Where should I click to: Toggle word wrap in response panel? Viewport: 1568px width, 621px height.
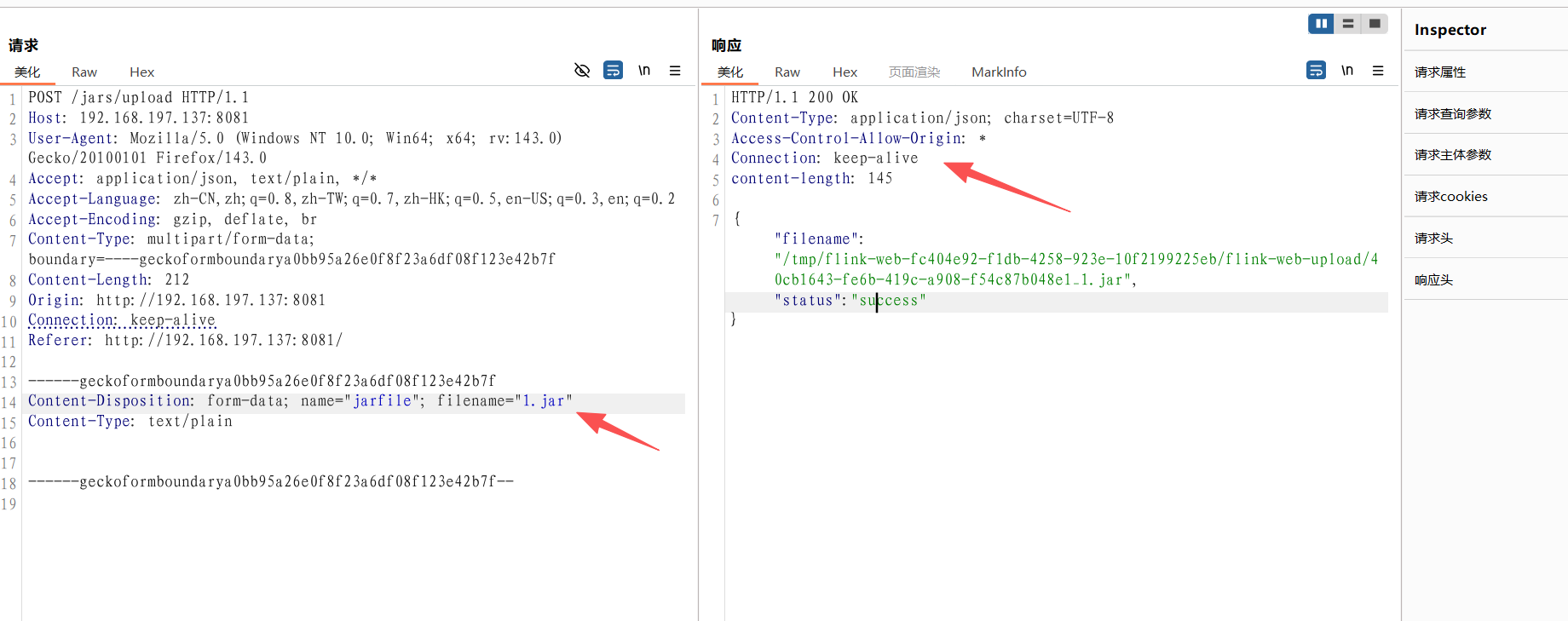coord(1316,71)
